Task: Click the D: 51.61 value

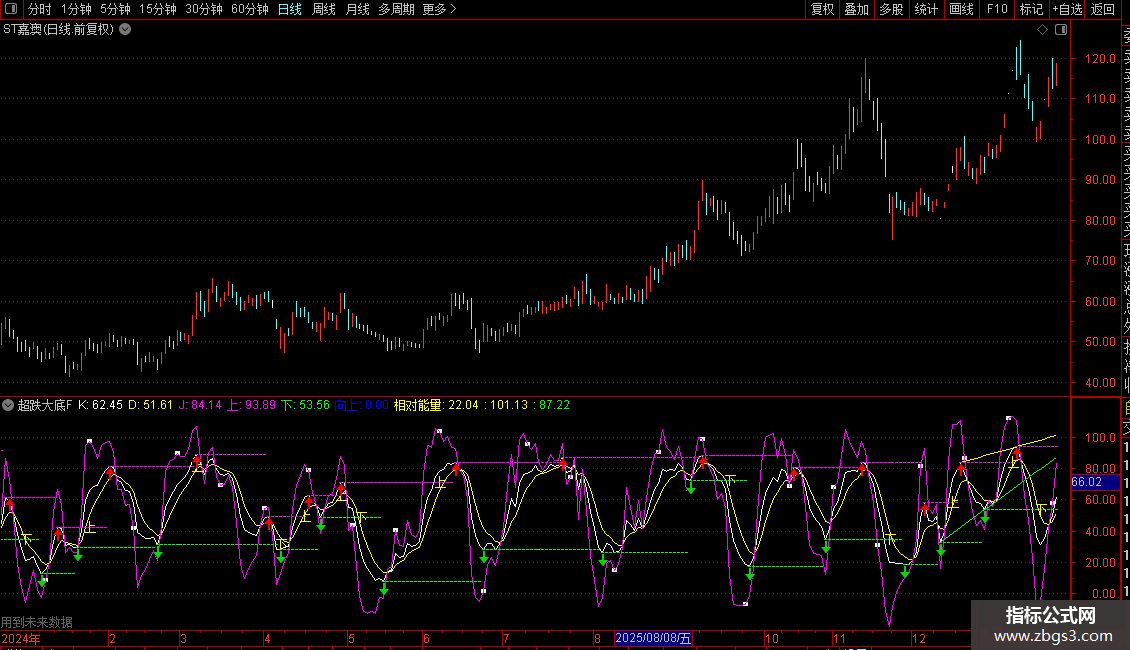Action: coord(151,405)
